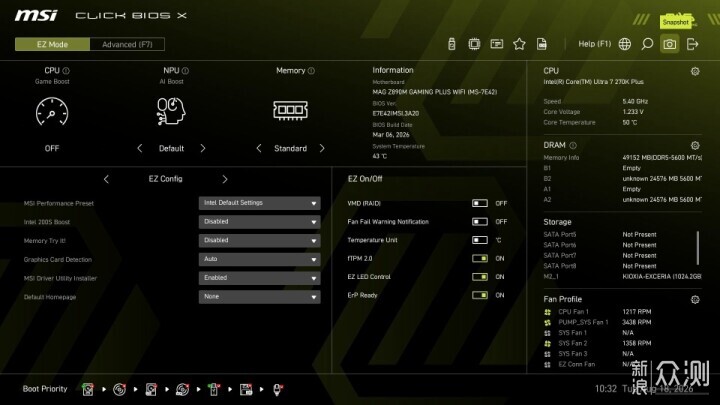Open the hardware monitor card icon
The image size is (720, 405).
497,44
